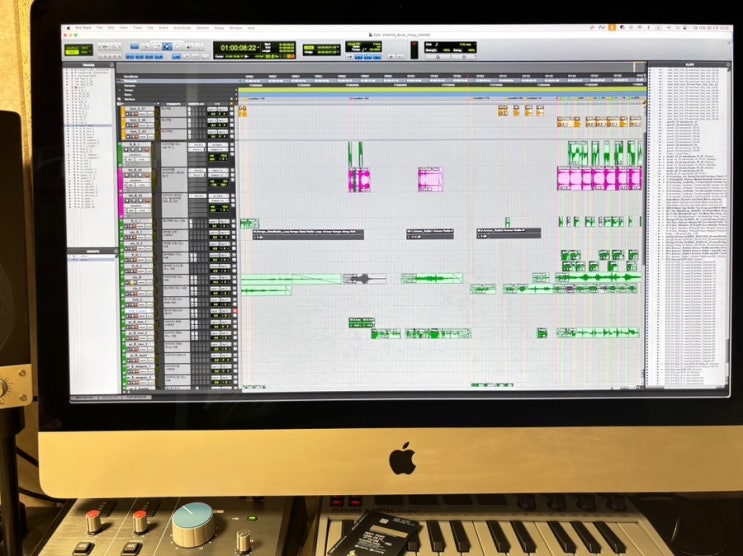743x556 pixels.
Task: Click the top yellow track's name button
Action: coord(140,109)
